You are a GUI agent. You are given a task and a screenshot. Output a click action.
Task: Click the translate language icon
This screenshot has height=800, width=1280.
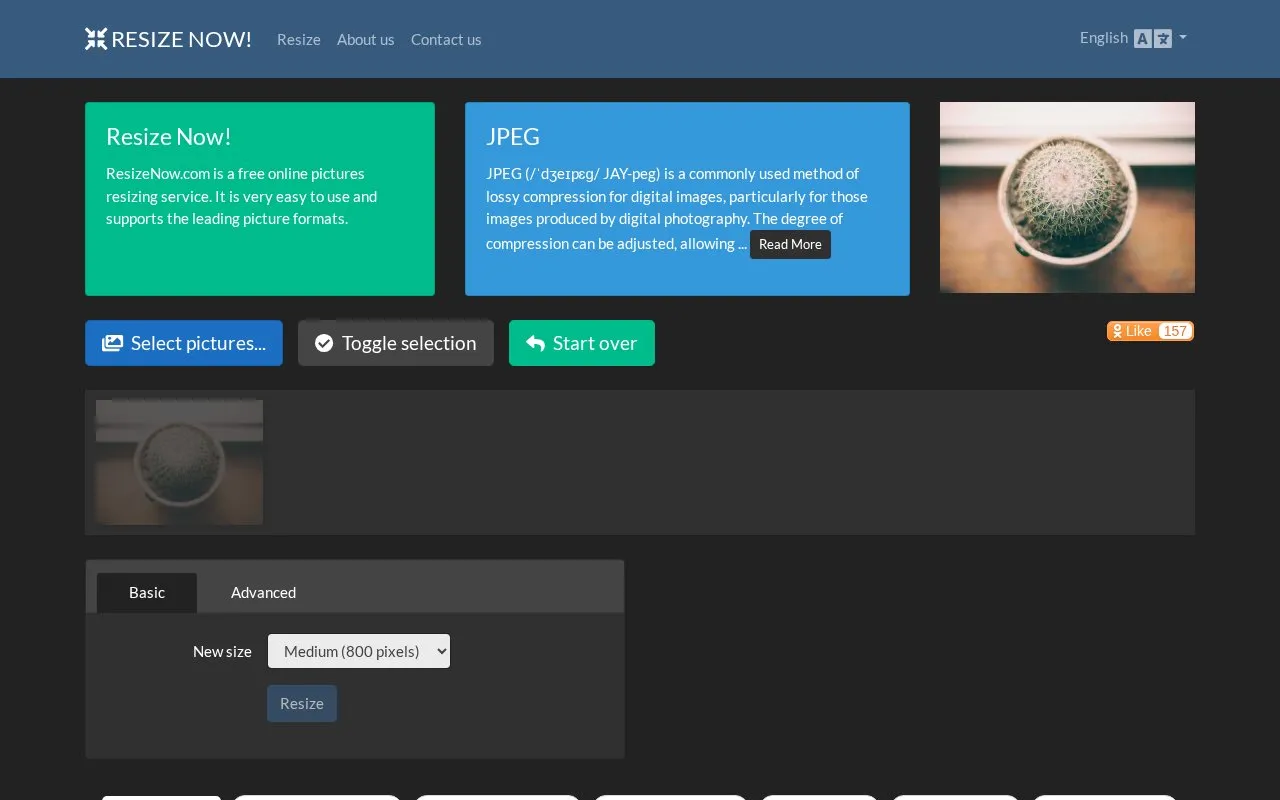[1152, 38]
